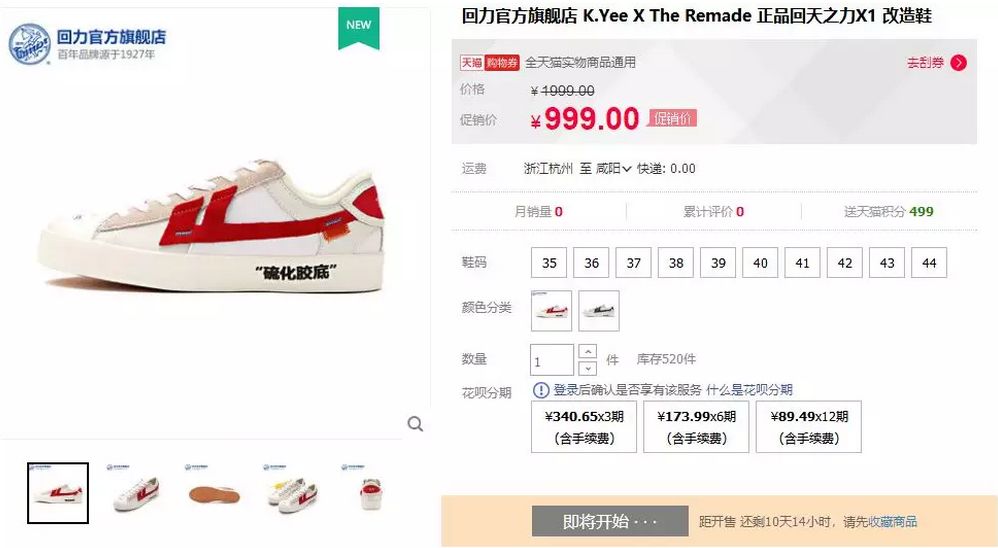The width and height of the screenshot is (998, 548).
Task: Open 月销量 monthly sales tab
Action: pos(538,211)
